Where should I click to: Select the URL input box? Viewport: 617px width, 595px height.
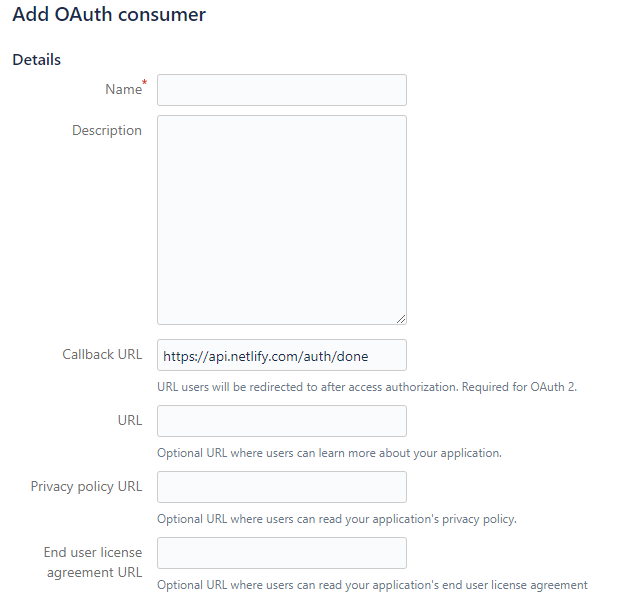pos(281,421)
